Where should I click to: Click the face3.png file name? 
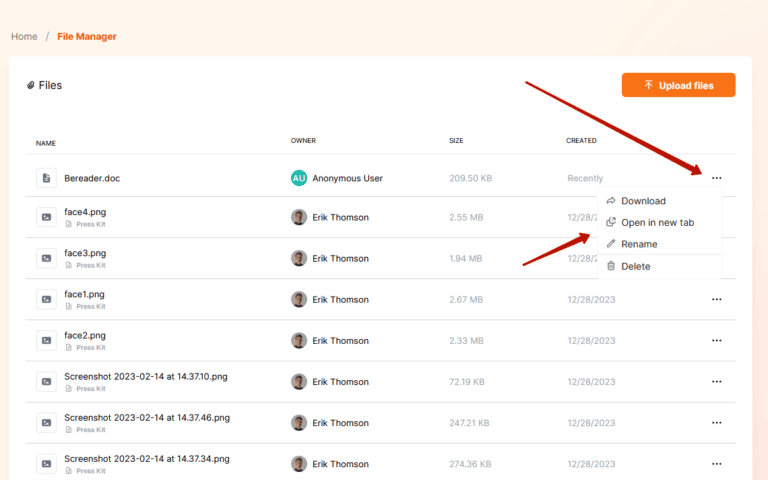point(85,253)
